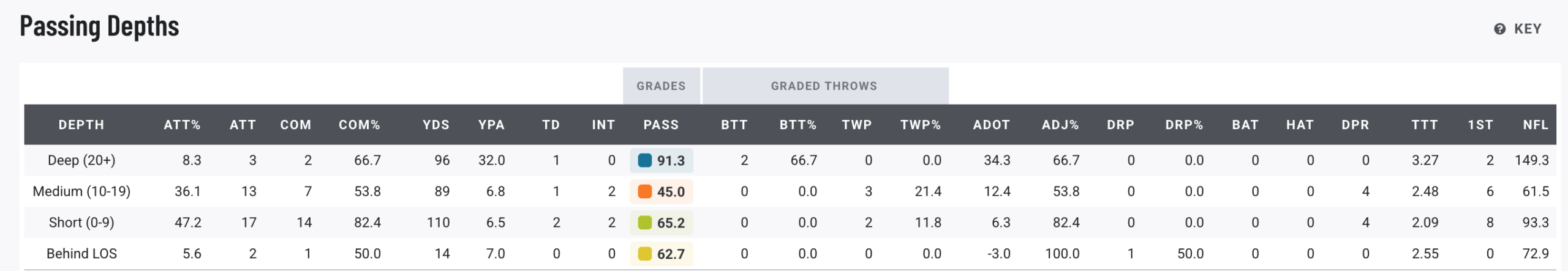Sort table by ADOT column header

click(991, 125)
